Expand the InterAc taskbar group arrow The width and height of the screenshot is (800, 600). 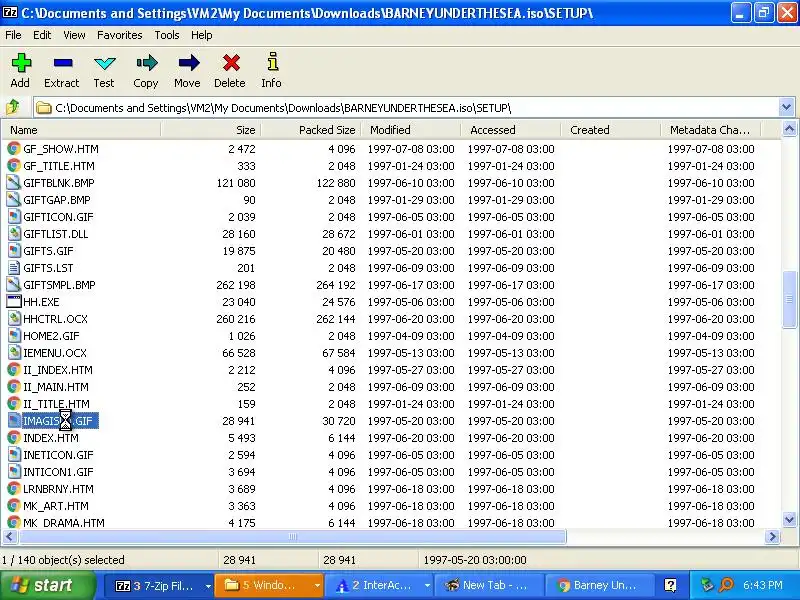point(427,586)
